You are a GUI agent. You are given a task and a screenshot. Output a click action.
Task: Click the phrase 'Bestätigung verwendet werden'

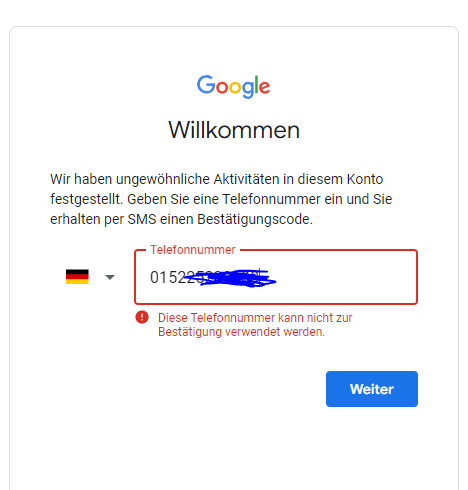(x=241, y=332)
